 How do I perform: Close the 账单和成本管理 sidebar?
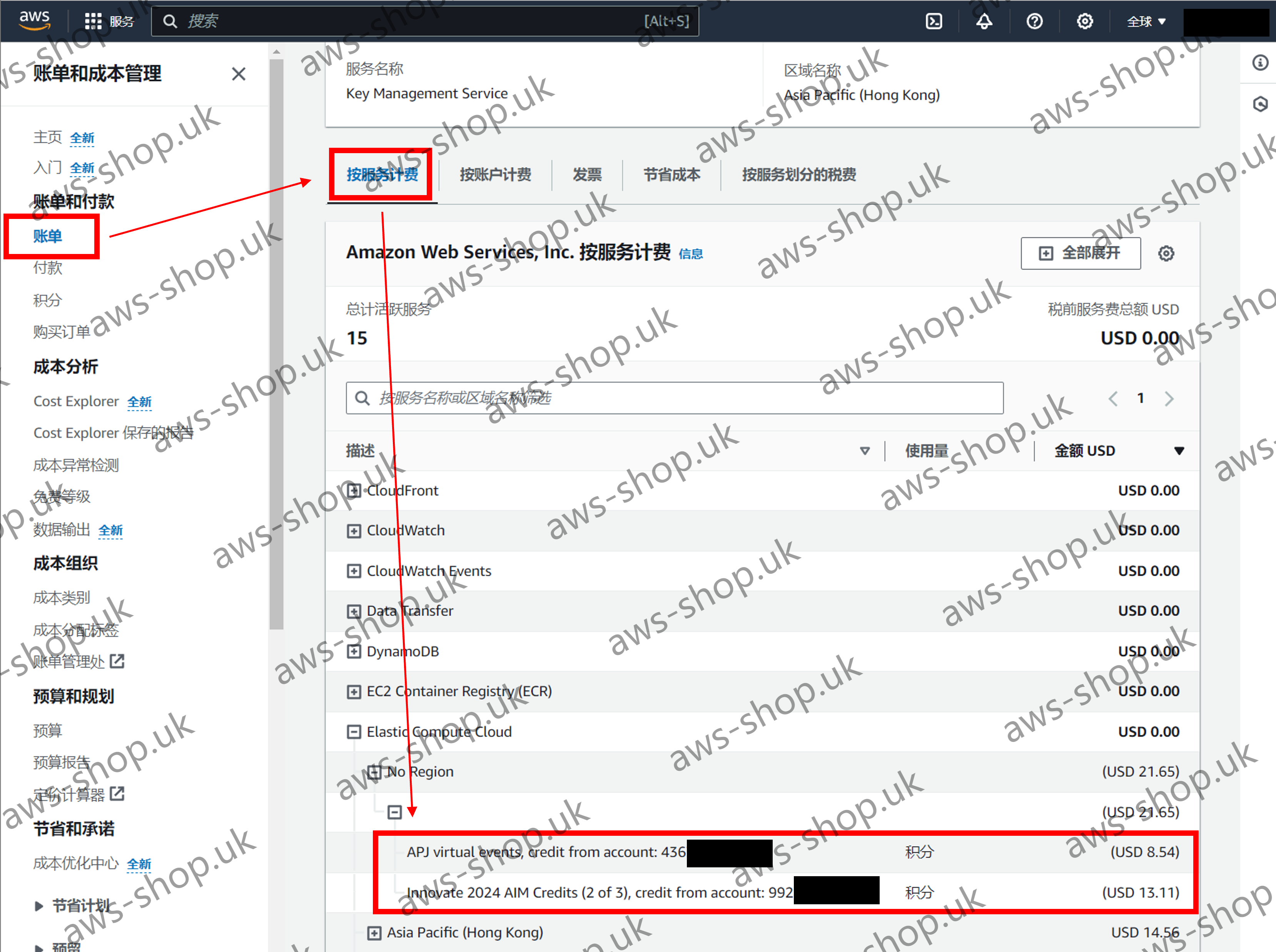[x=239, y=74]
